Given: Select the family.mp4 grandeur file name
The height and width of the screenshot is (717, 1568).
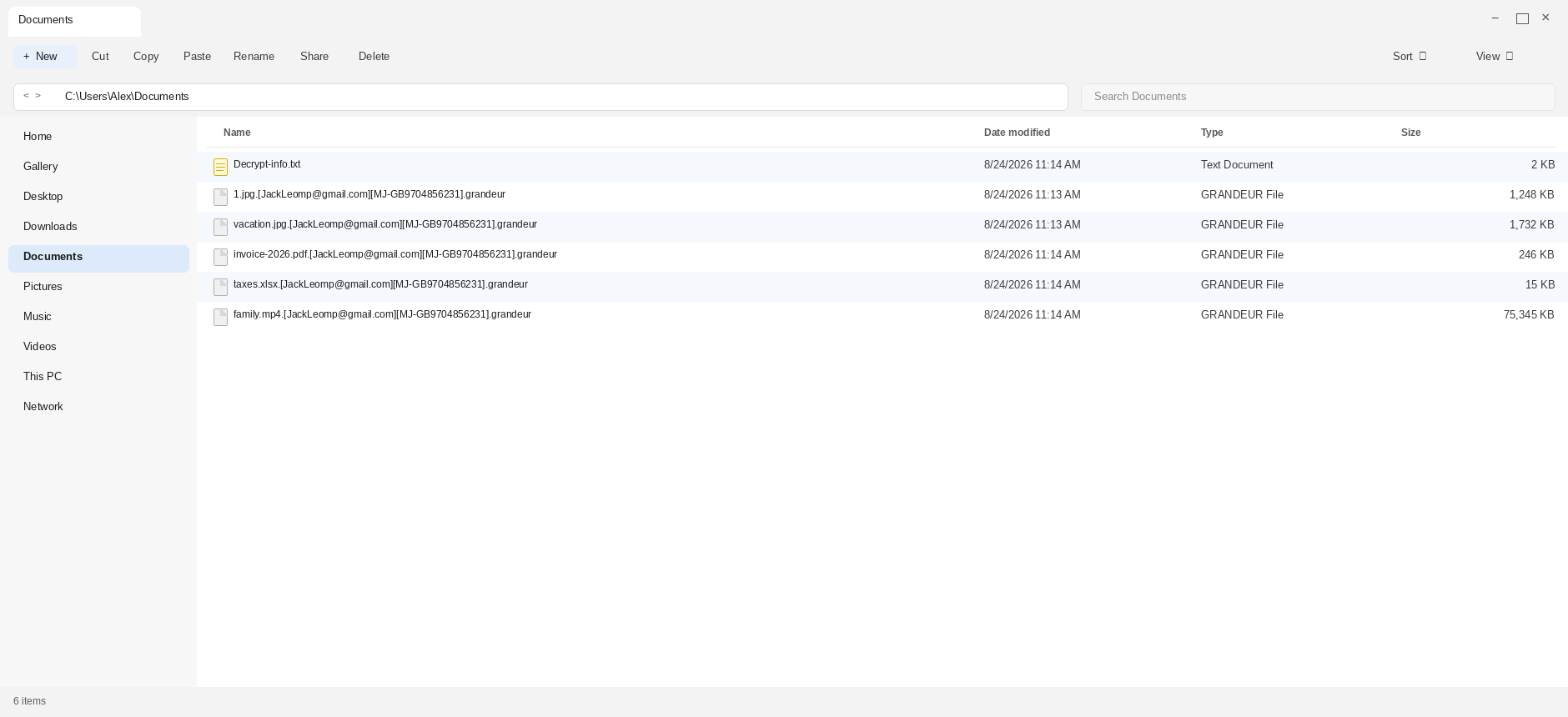Looking at the screenshot, I should [382, 314].
